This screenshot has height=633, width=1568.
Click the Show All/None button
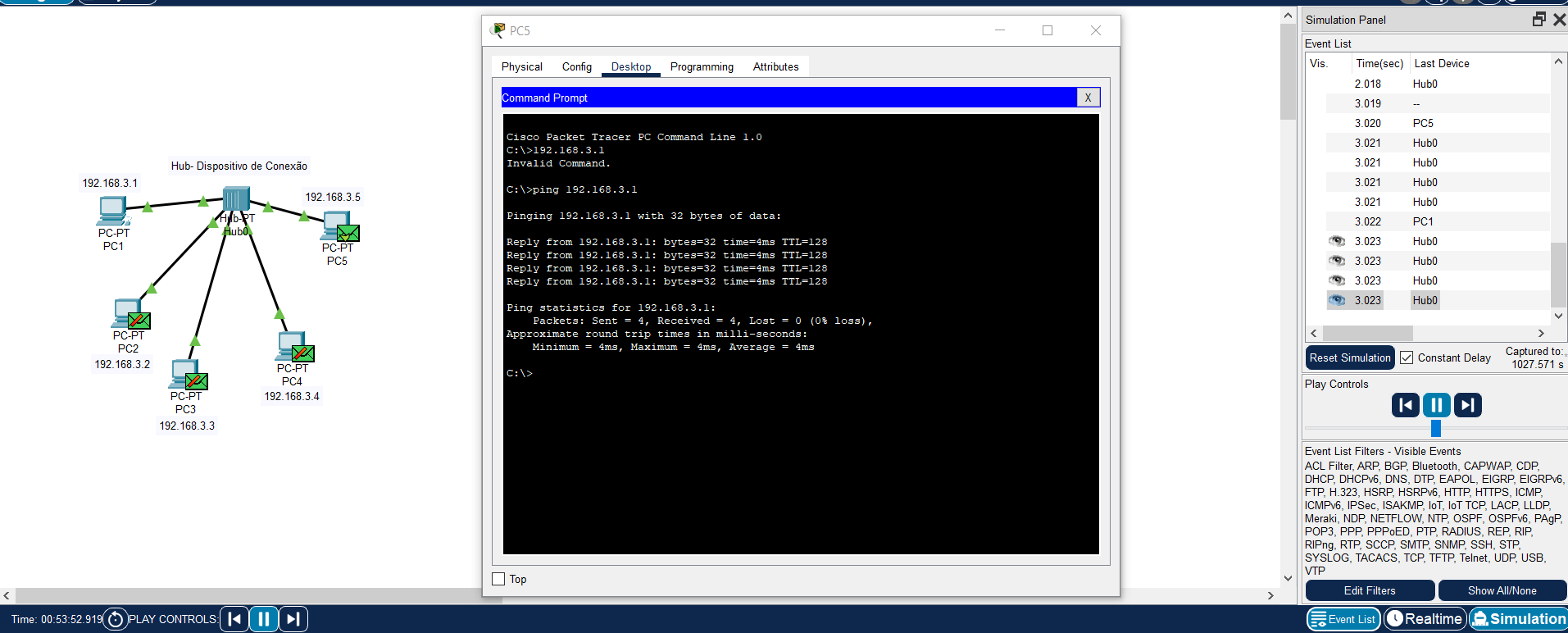pyautogui.click(x=1502, y=590)
